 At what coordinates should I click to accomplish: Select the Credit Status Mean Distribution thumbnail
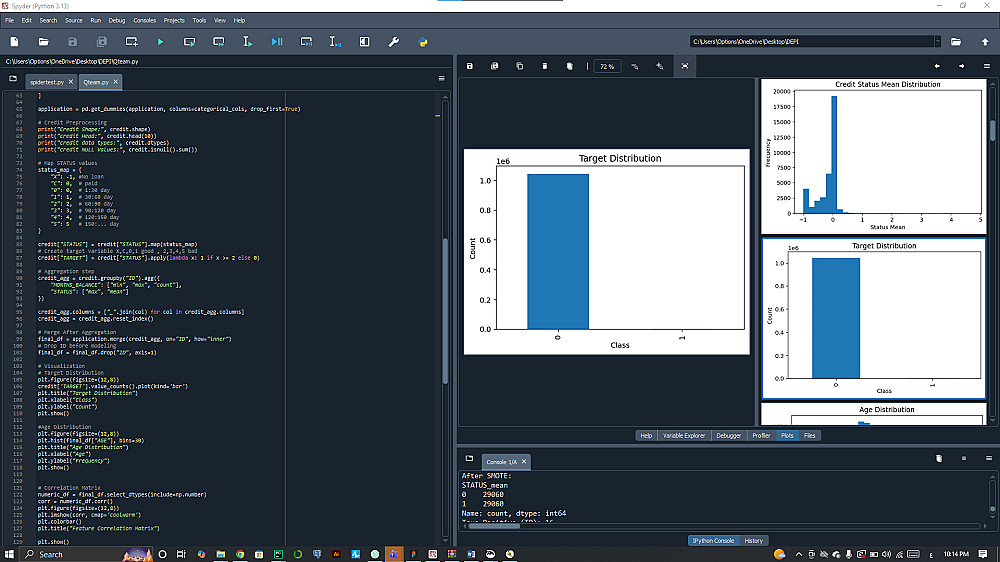pyautogui.click(x=874, y=156)
